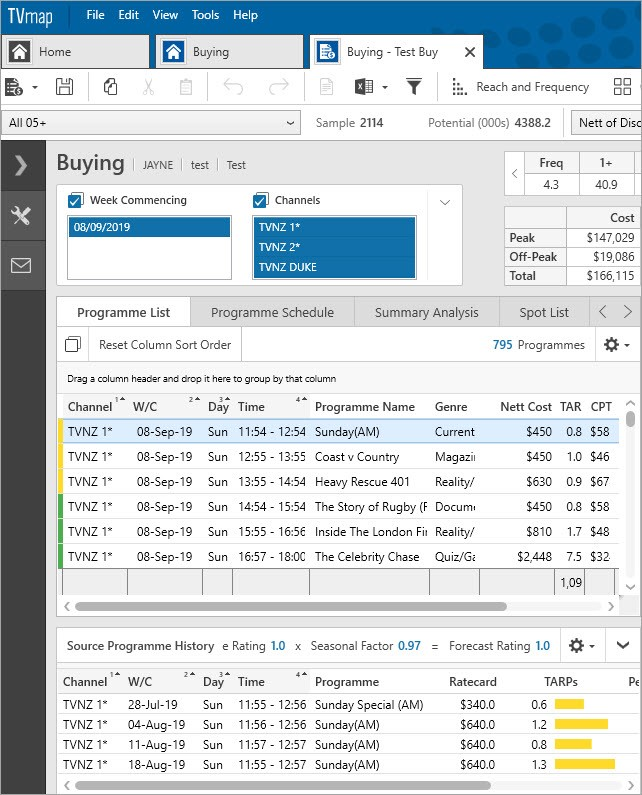Click the new buy document toolbar icon
Viewport: 642px width, 795px height.
coord(14,87)
